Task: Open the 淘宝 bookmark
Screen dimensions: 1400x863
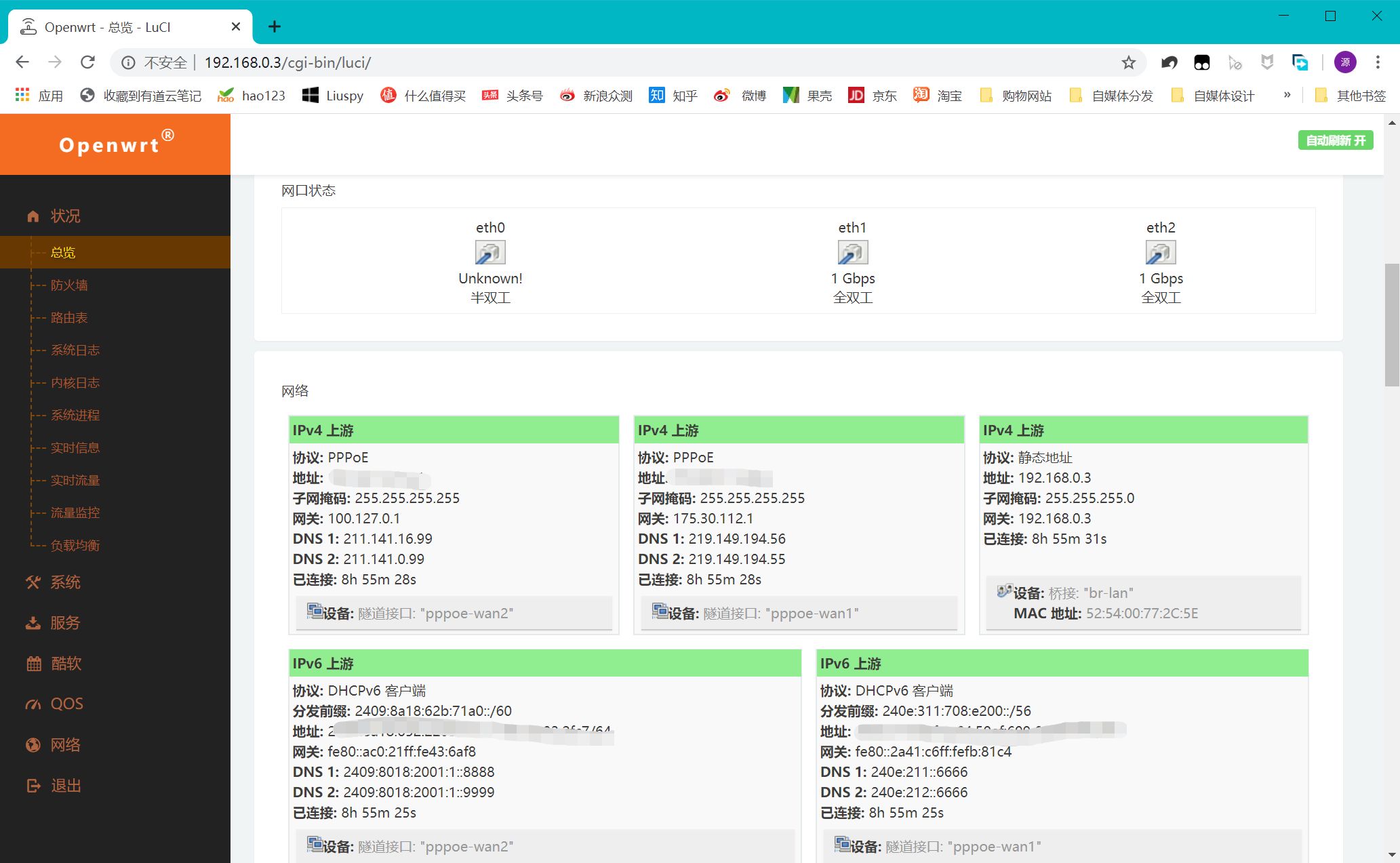Action: coord(938,96)
